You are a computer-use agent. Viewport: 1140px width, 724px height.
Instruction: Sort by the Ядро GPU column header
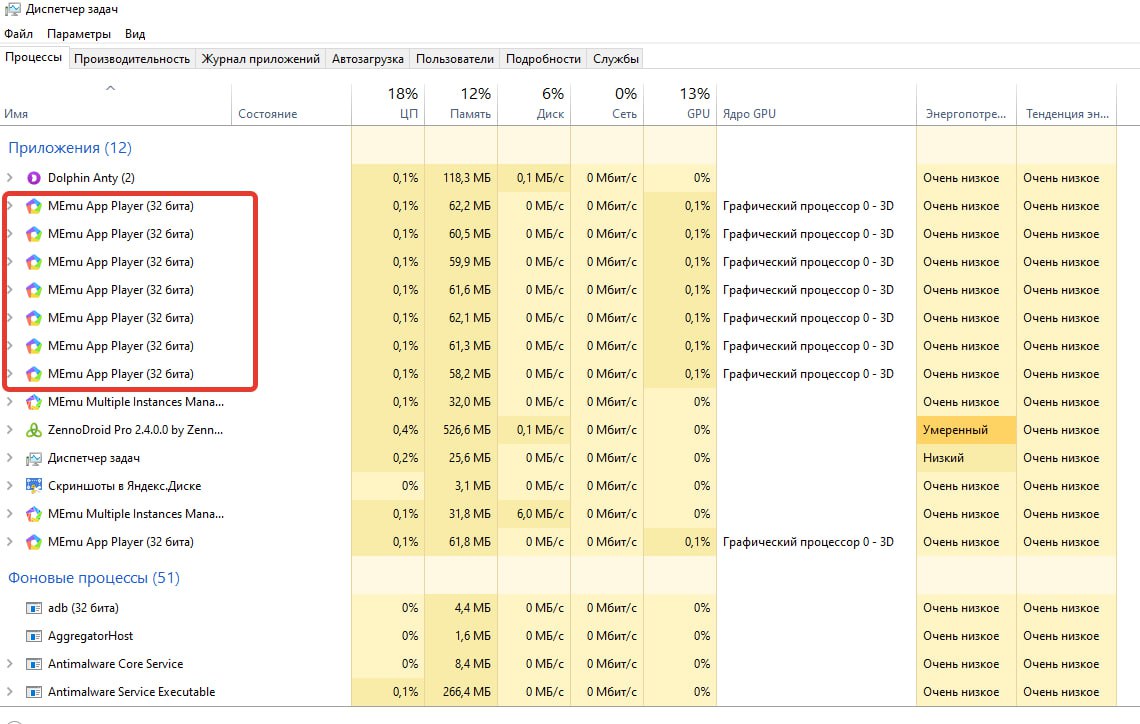tap(816, 105)
